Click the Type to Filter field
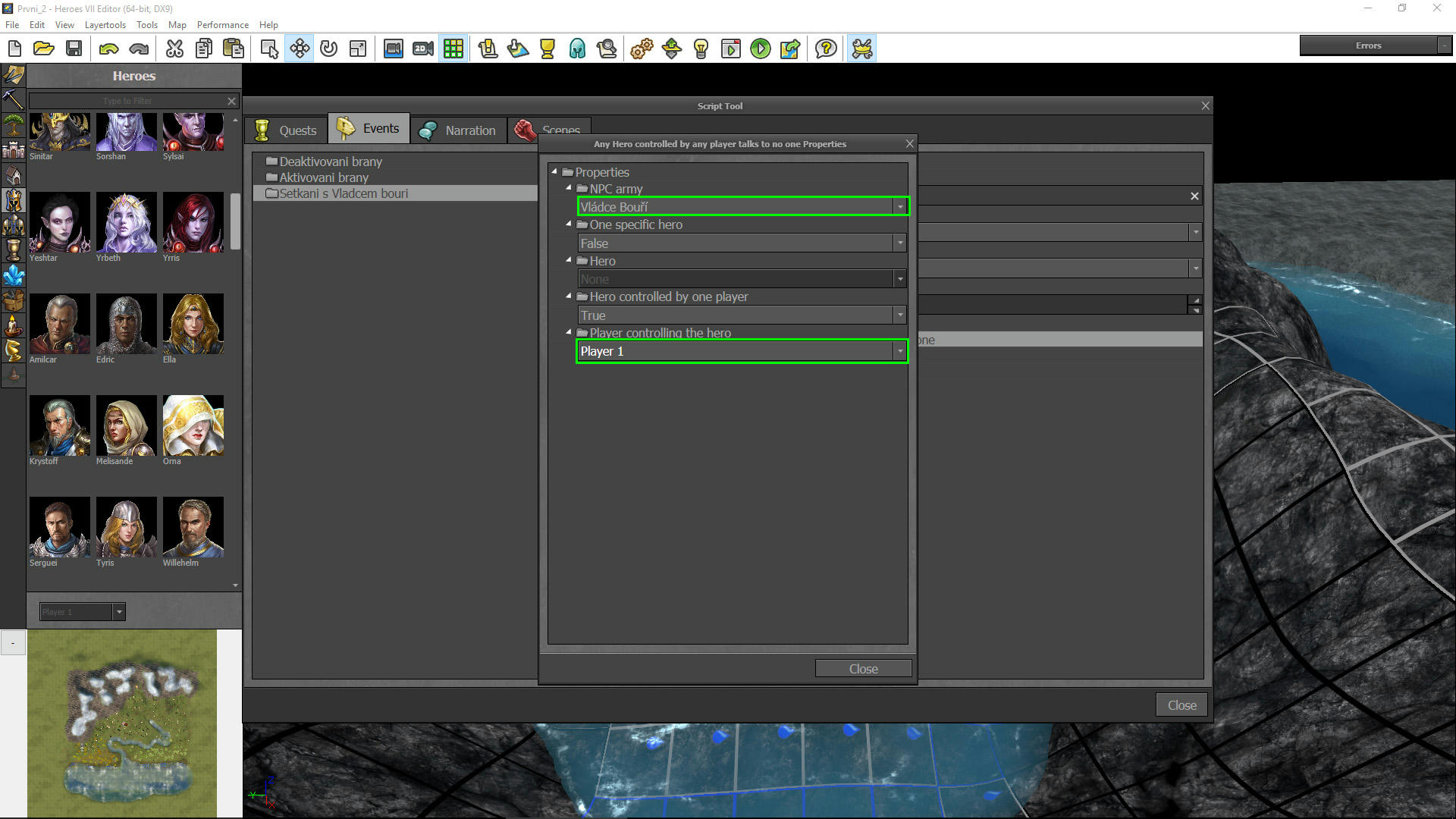This screenshot has height=819, width=1456. pos(127,100)
